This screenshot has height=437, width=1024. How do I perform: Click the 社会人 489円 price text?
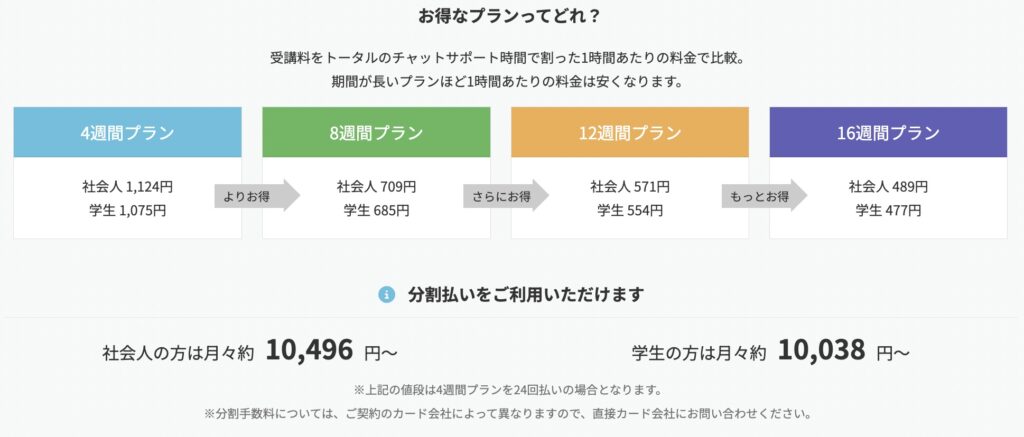pyautogui.click(x=888, y=187)
